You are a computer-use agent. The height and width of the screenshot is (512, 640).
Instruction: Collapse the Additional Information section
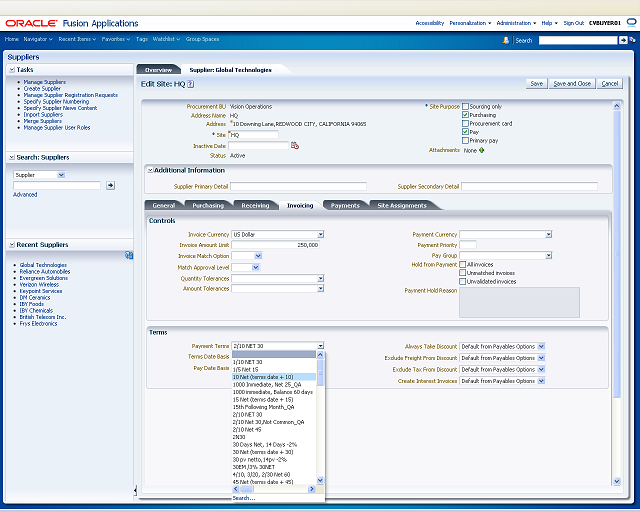[x=150, y=170]
